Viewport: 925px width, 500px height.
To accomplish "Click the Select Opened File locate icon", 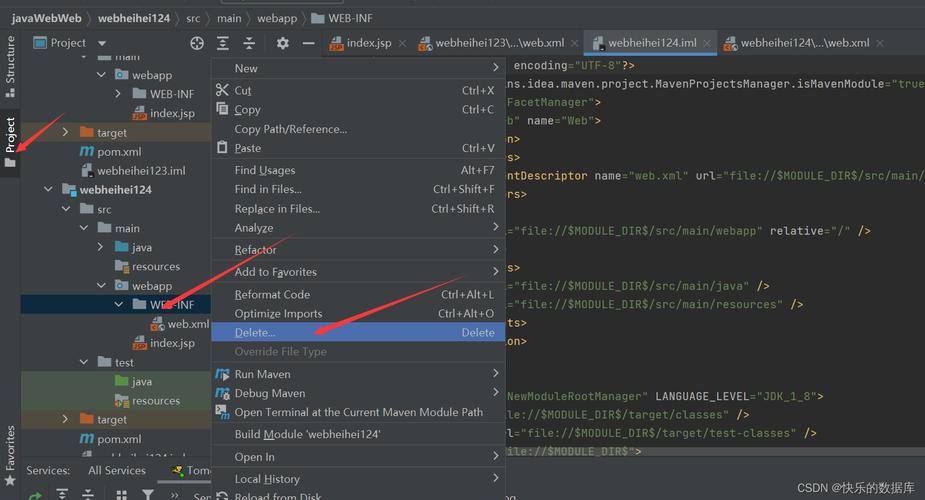I will coord(197,43).
